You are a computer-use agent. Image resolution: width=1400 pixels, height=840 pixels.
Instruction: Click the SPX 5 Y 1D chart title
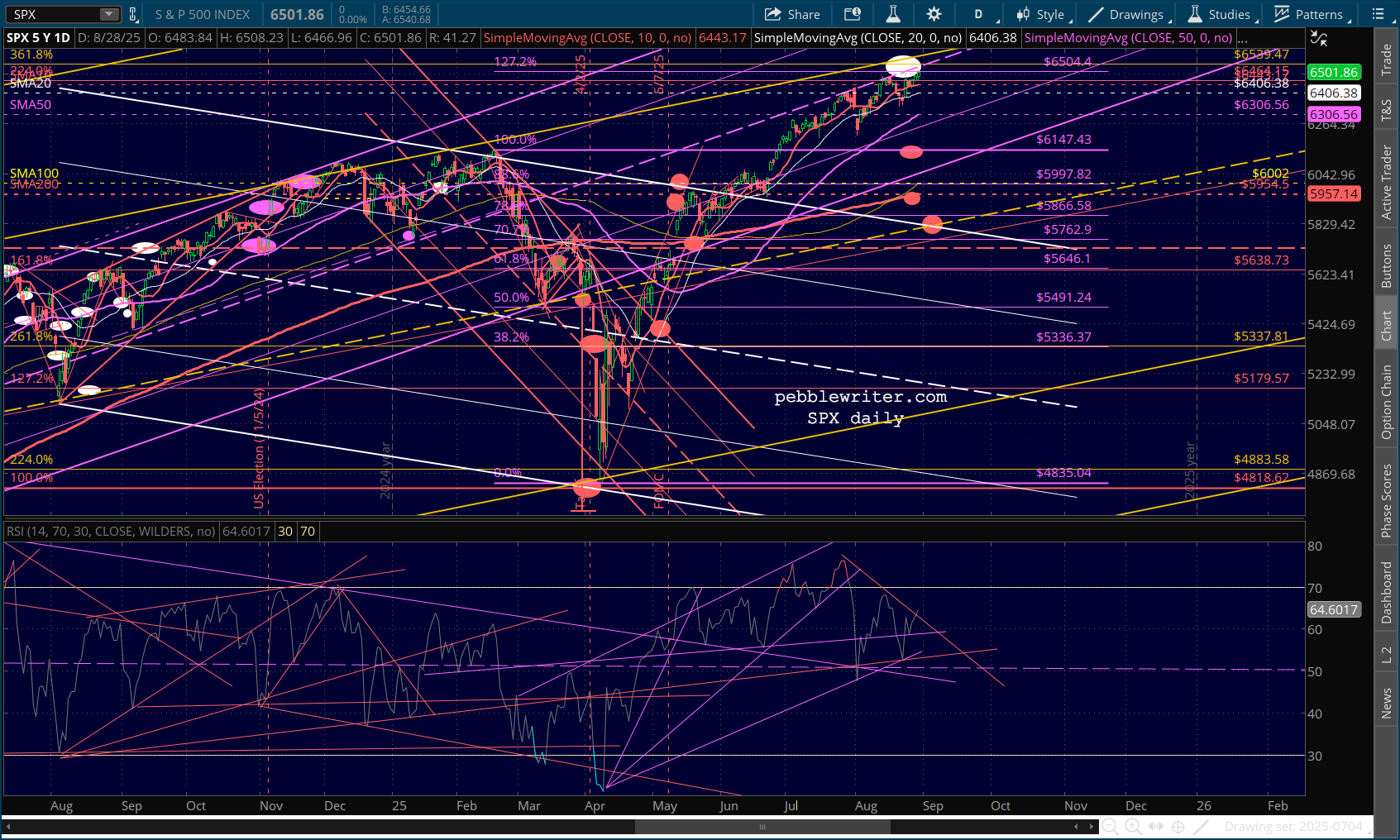pos(38,38)
